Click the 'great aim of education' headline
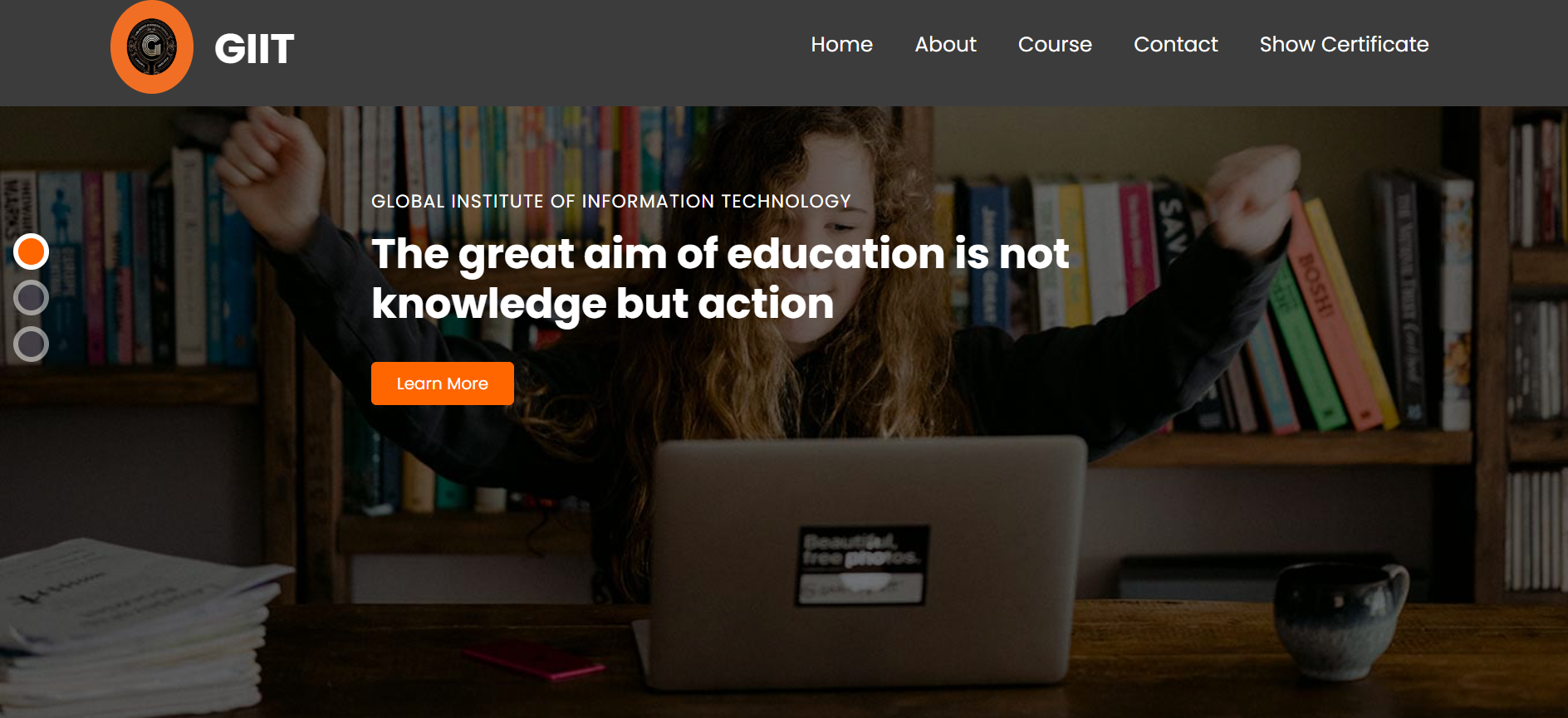The height and width of the screenshot is (718, 1568). (720, 278)
